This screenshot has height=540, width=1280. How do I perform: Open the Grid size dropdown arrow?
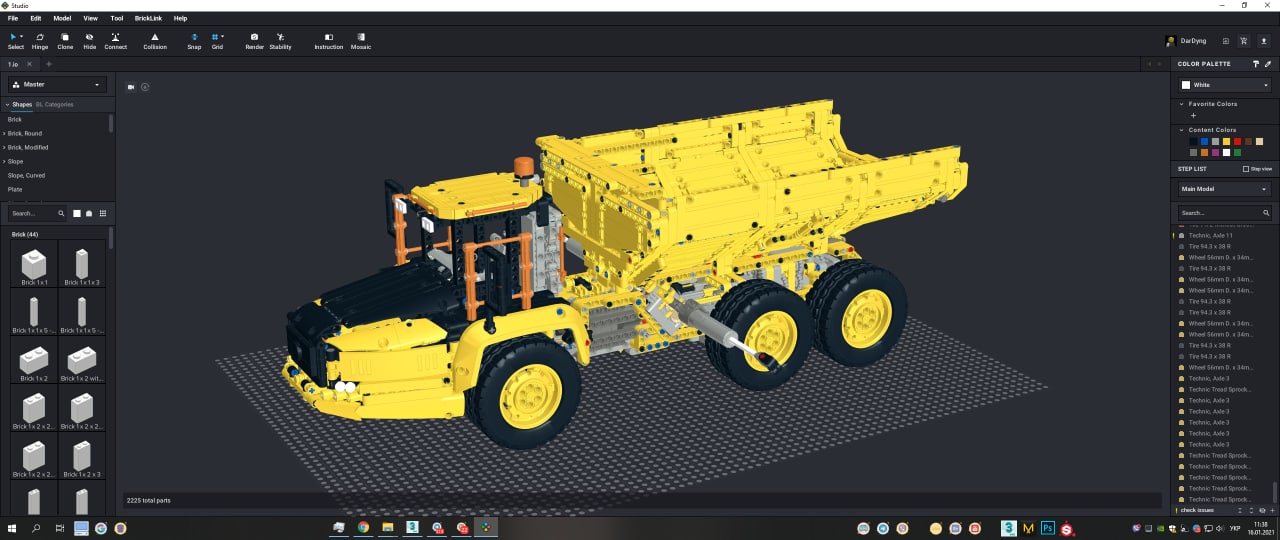click(x=223, y=37)
